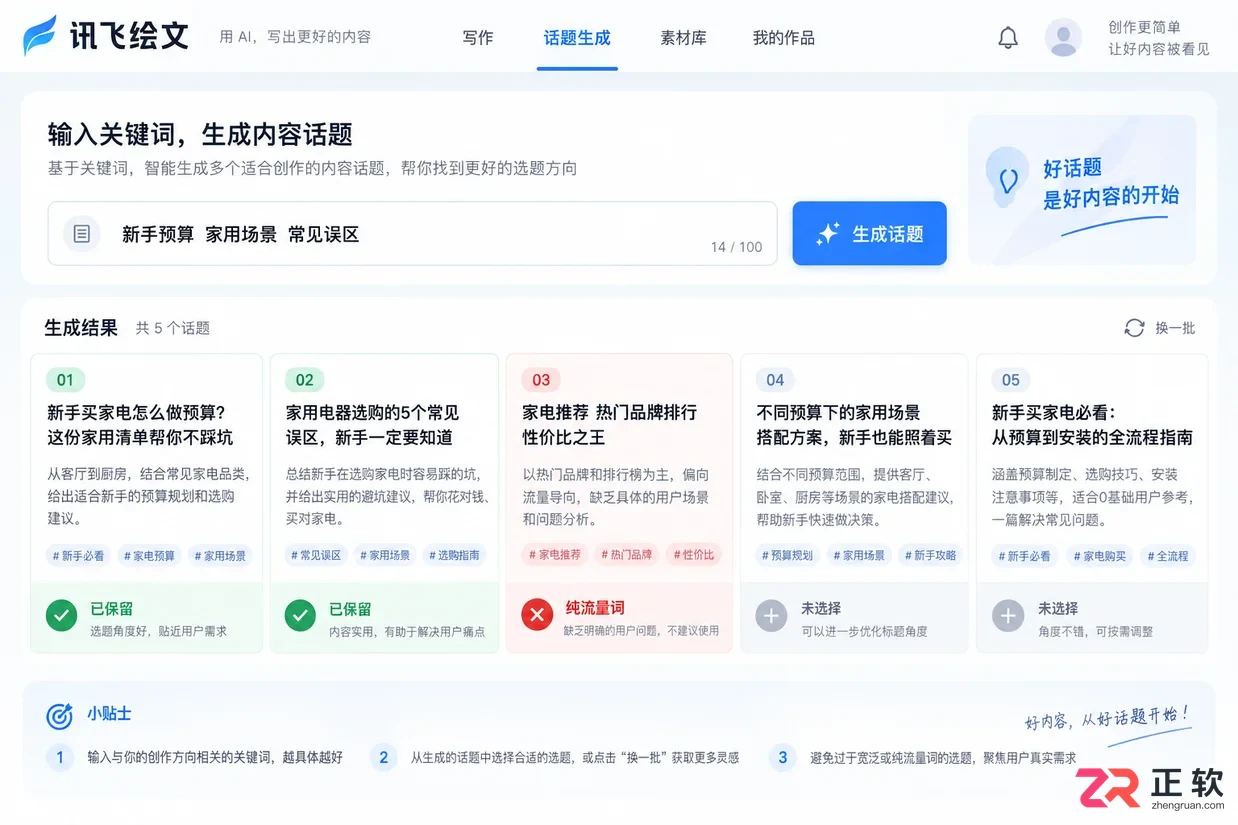Click tip number 1 circle
Image resolution: width=1238 pixels, height=825 pixels.
[60, 757]
